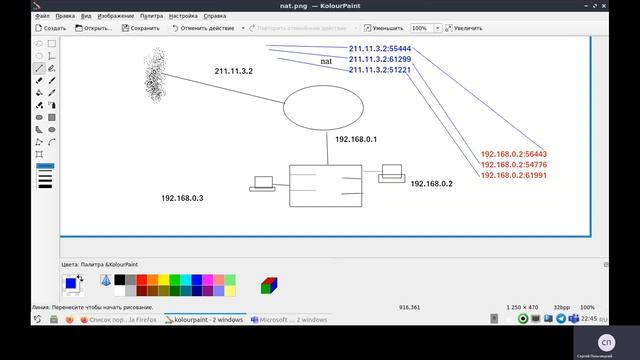Click the Создать toolbar button
The height and width of the screenshot is (360, 640).
(51, 28)
